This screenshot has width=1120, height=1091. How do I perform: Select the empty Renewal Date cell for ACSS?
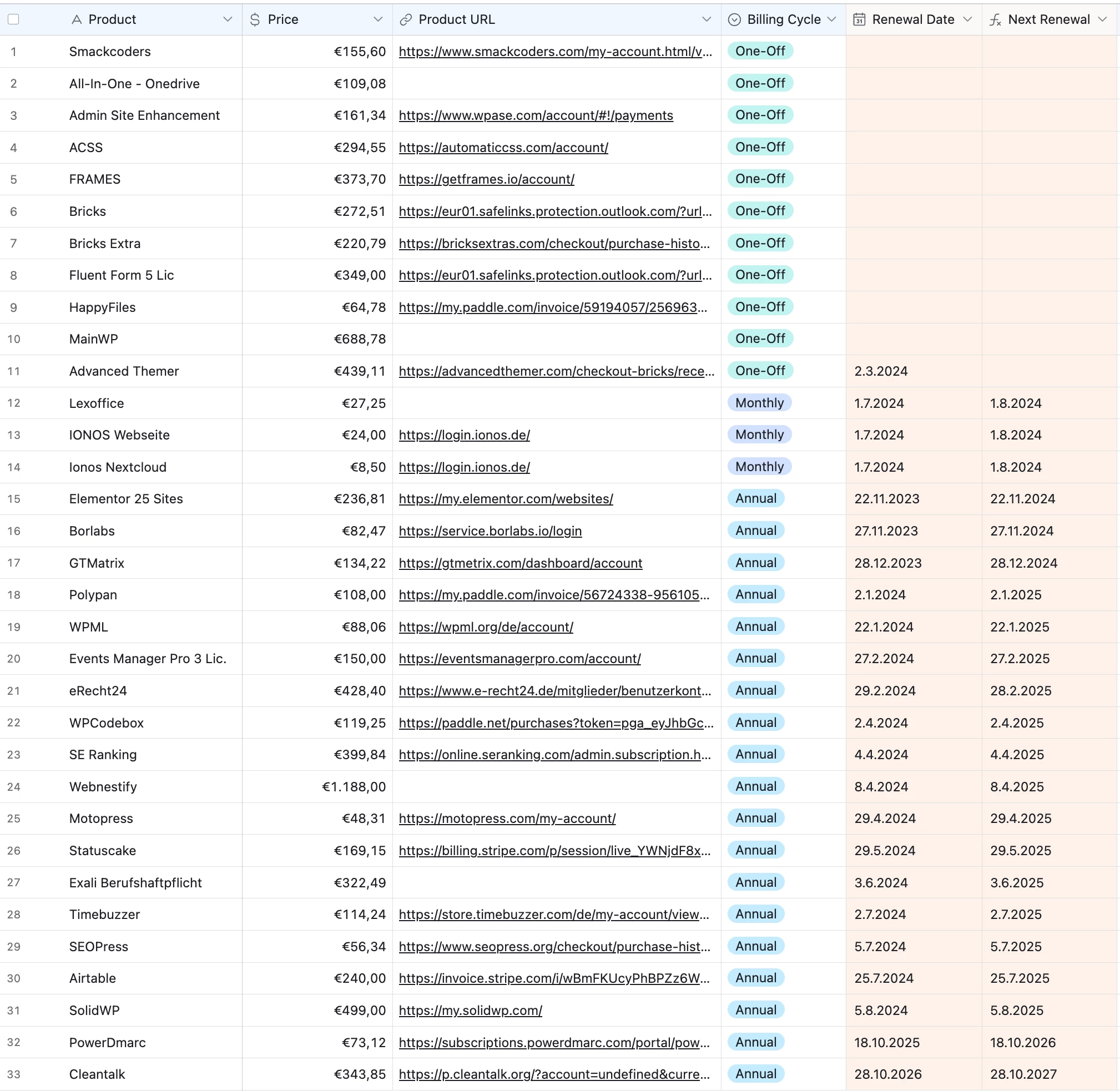pyautogui.click(x=914, y=147)
